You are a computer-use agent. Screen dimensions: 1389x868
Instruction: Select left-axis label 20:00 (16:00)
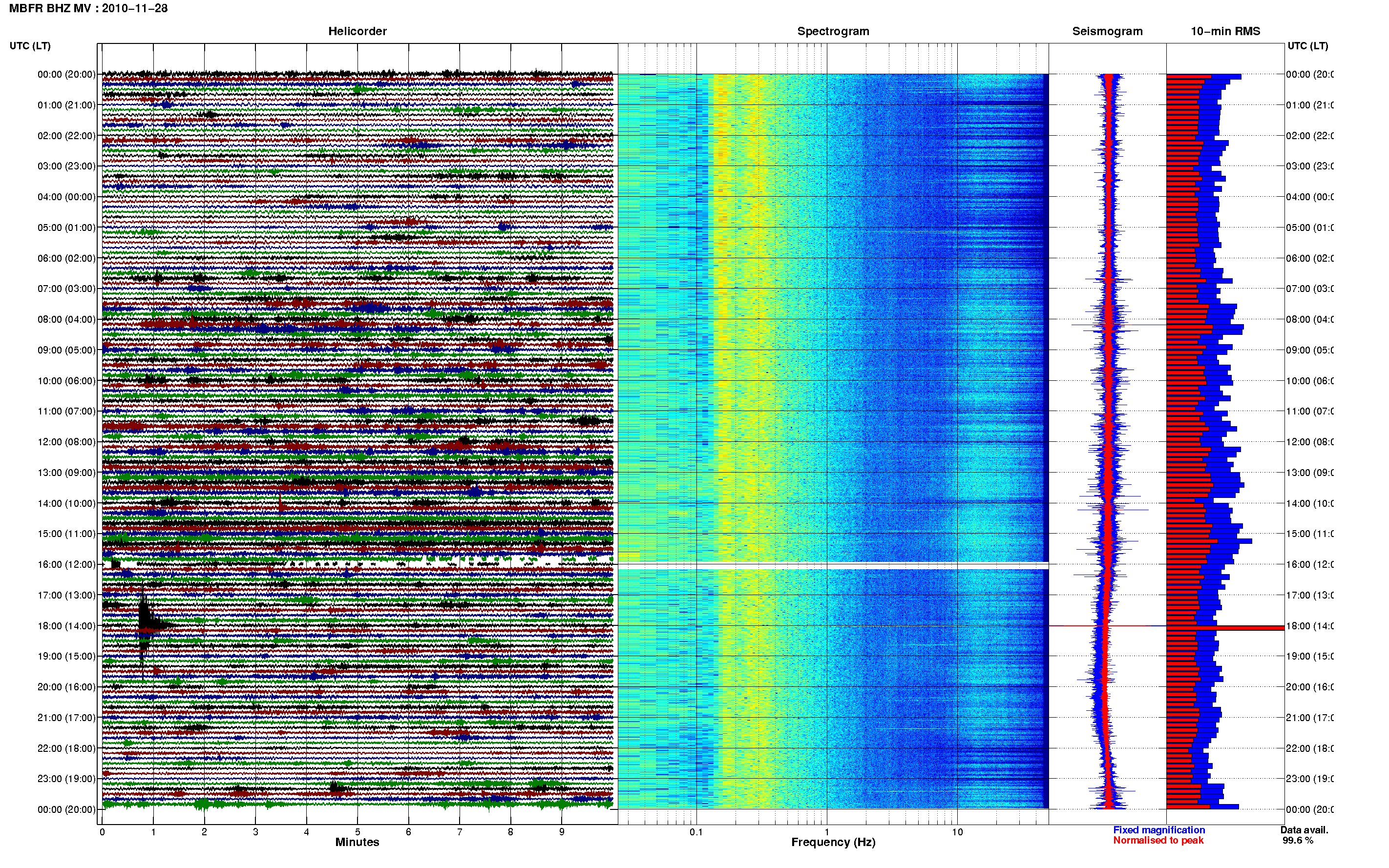click(66, 686)
